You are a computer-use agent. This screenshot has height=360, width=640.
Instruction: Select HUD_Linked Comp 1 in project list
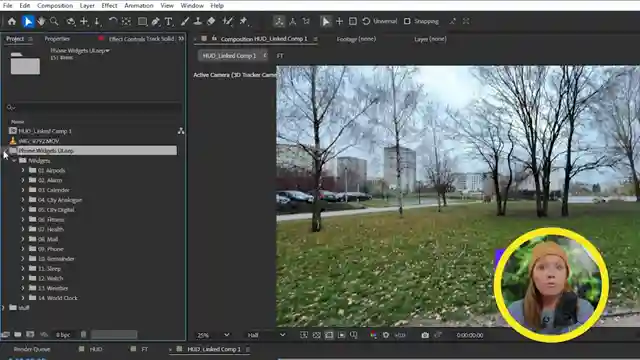point(45,131)
